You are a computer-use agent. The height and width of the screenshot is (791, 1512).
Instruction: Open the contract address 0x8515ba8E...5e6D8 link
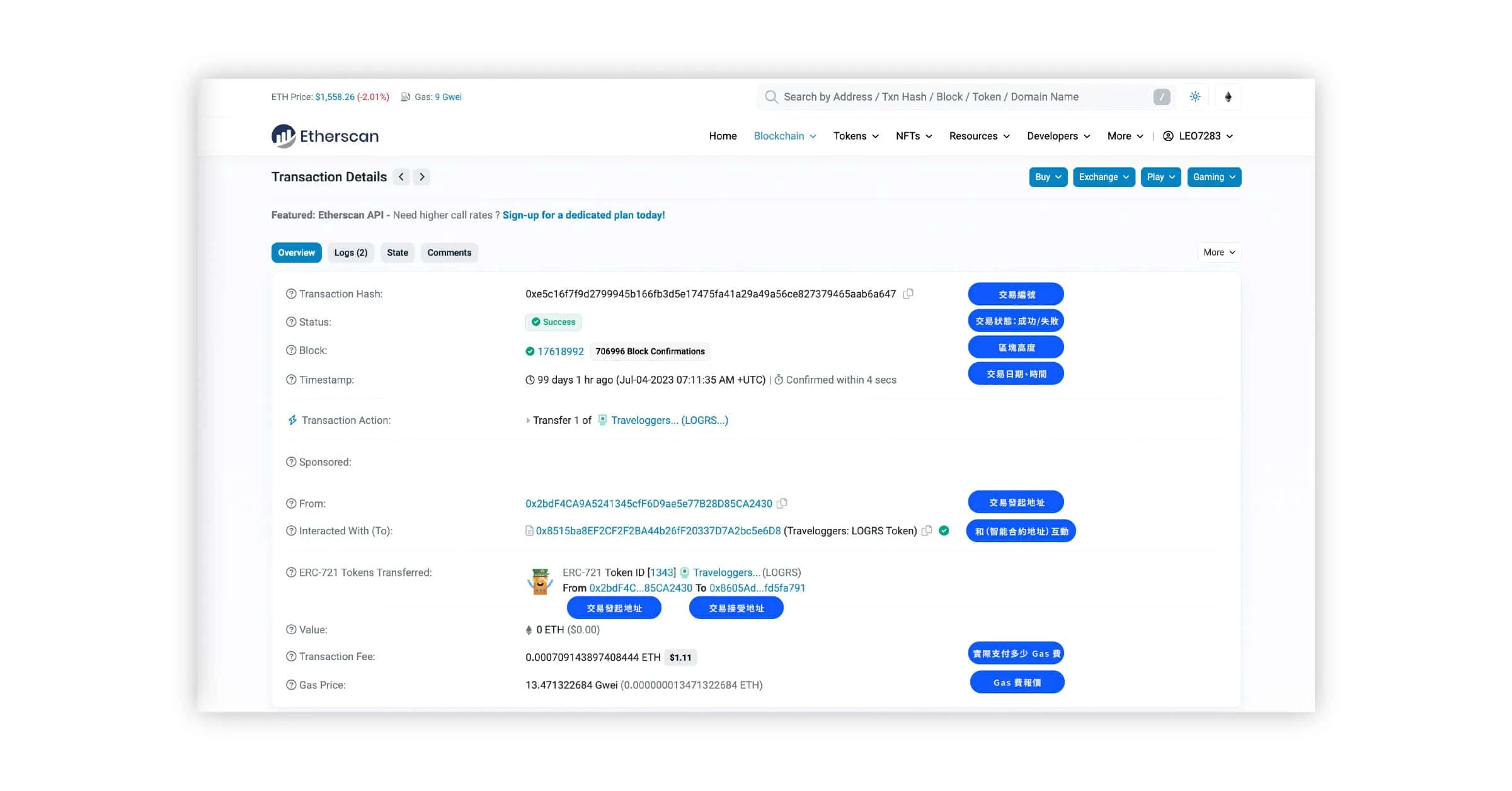click(658, 531)
